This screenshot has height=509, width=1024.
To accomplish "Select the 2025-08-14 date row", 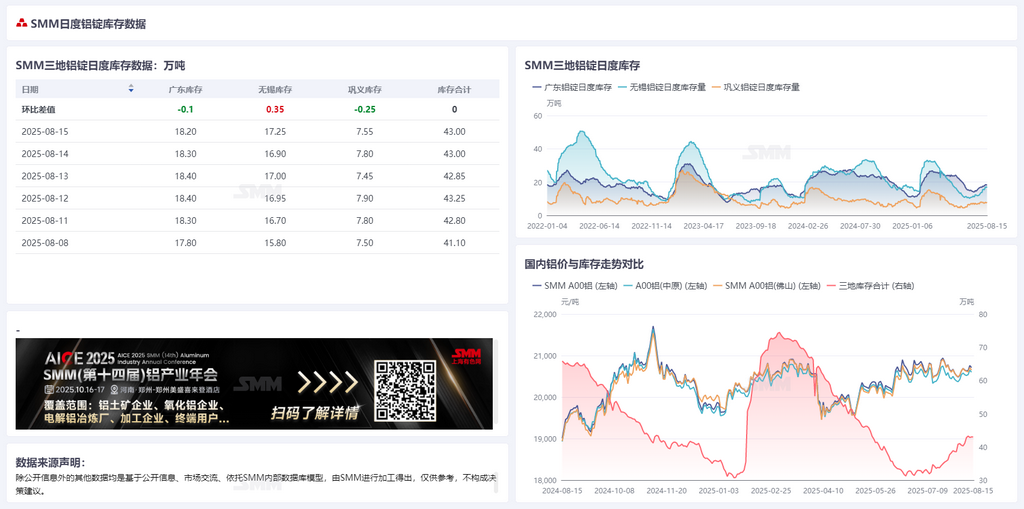I will tap(257, 154).
